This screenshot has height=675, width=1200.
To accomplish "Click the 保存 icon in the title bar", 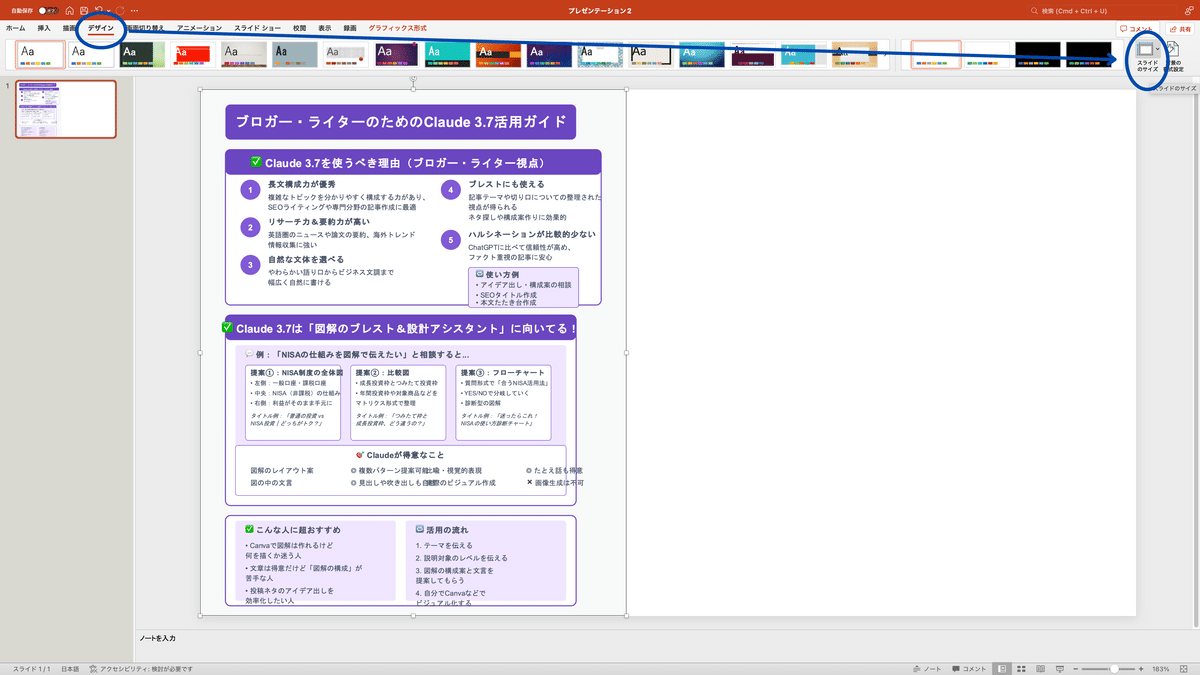I will coord(85,11).
